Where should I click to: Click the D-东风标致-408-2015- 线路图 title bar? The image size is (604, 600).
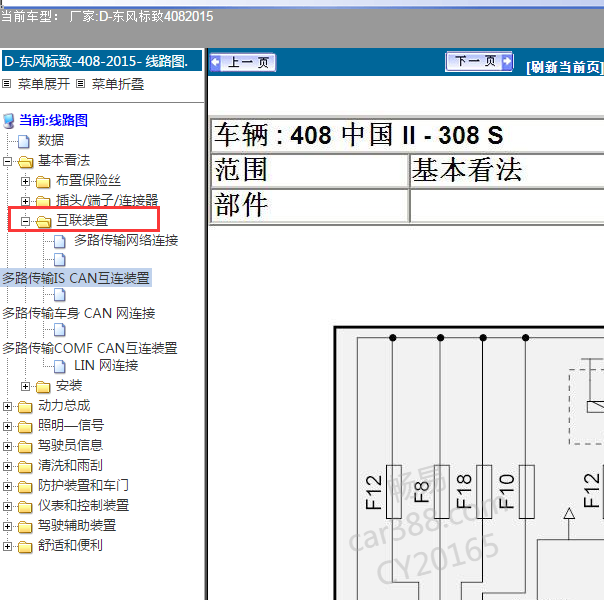[x=102, y=61]
